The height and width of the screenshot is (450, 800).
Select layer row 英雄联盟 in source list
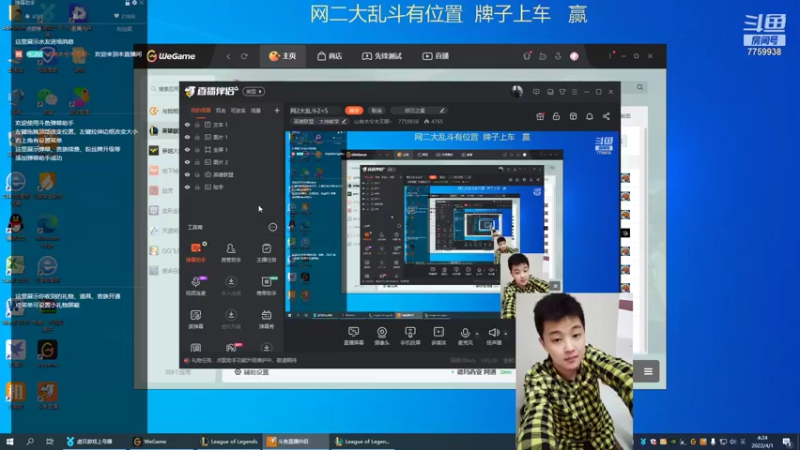[231, 174]
